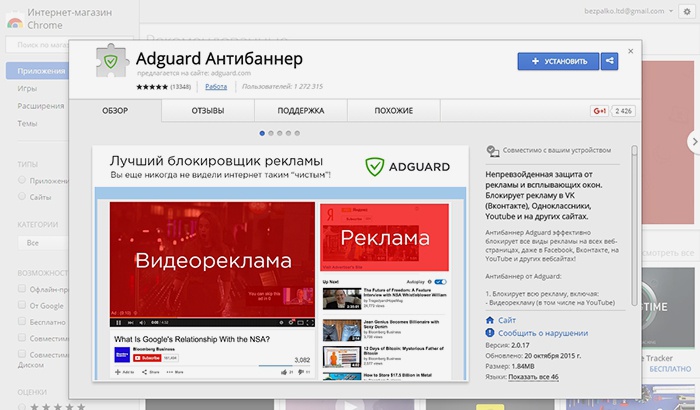Image resolution: width=700 pixels, height=410 pixels.
Task: Click the Jean Genius video thumbnail
Action: [342, 330]
